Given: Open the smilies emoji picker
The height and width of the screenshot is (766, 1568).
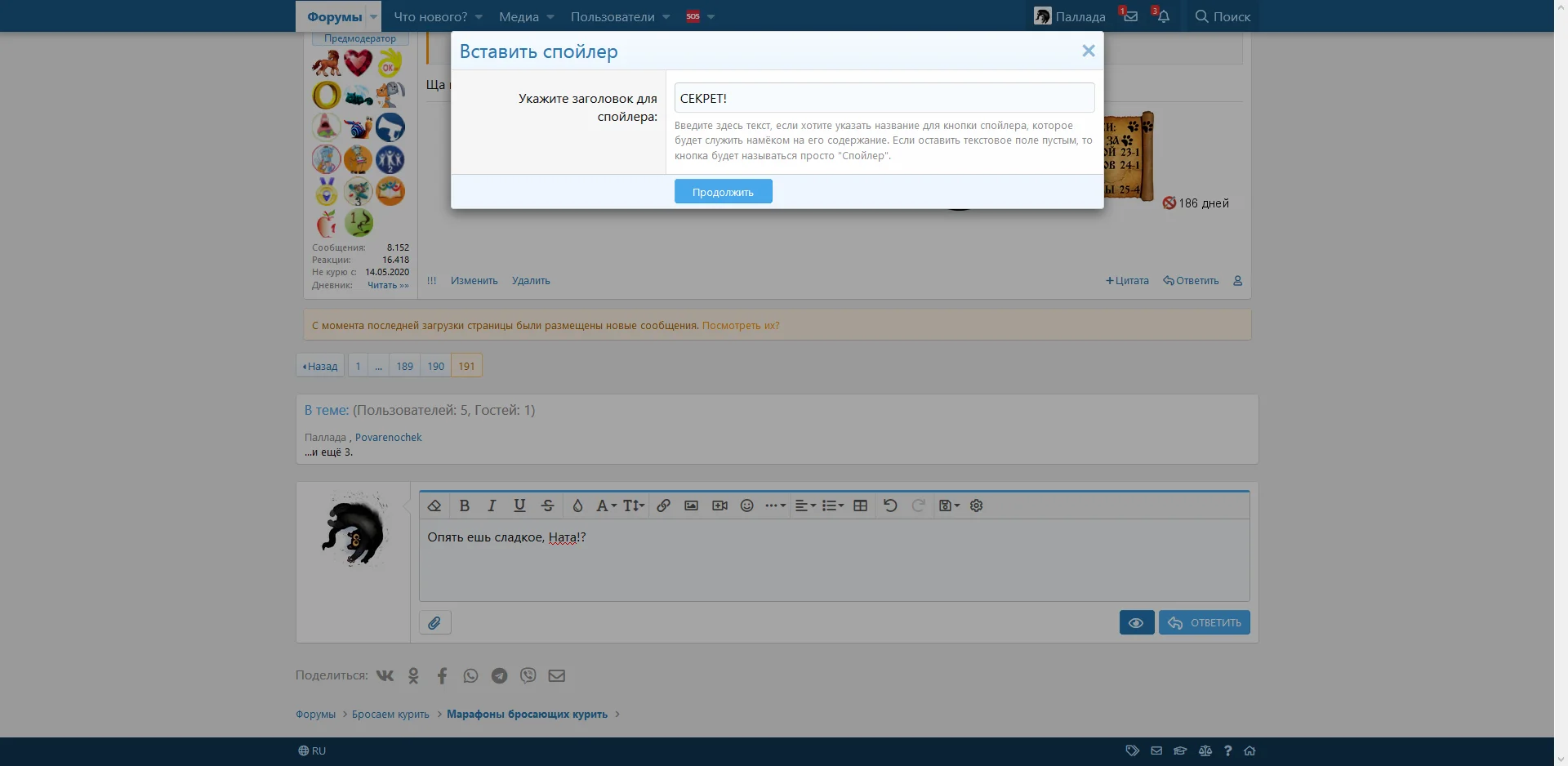Looking at the screenshot, I should 746,505.
